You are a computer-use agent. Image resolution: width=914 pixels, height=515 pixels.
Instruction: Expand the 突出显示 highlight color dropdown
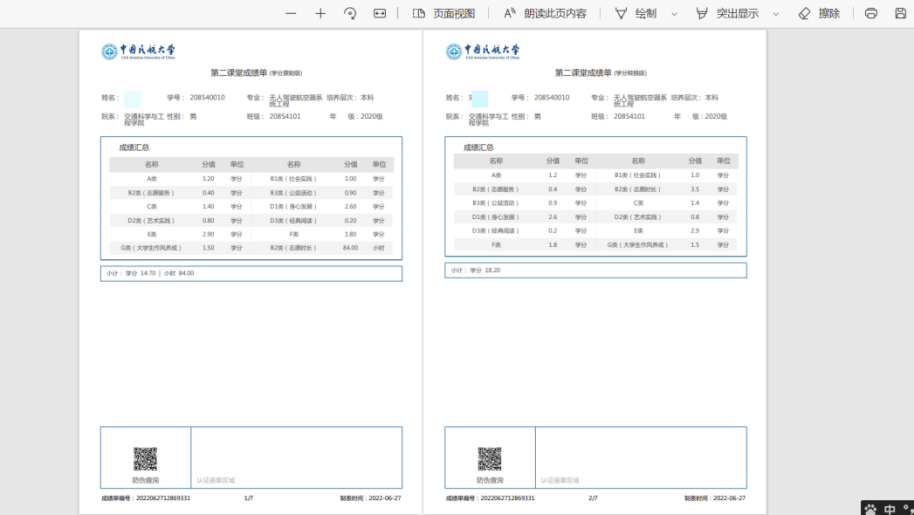point(775,14)
